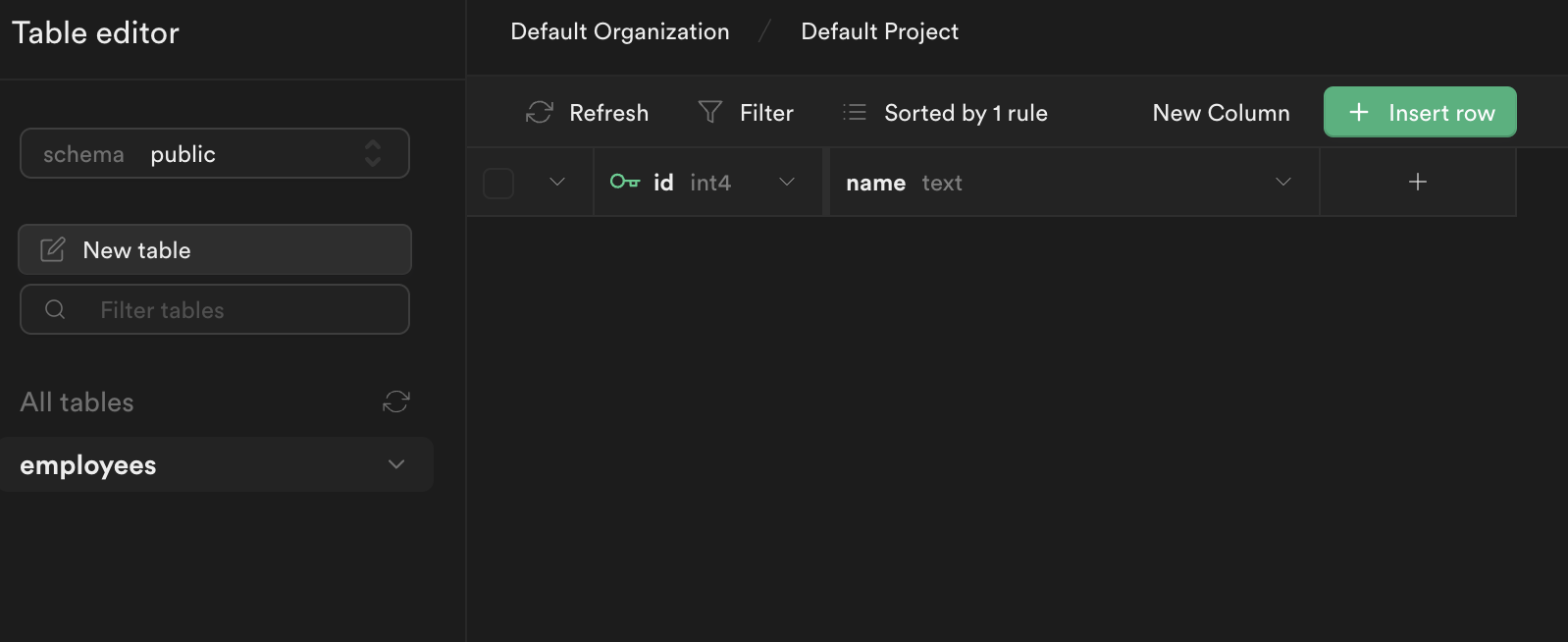This screenshot has width=1568, height=642.
Task: Click the magnifier icon in Filter tables
Action: [54, 309]
